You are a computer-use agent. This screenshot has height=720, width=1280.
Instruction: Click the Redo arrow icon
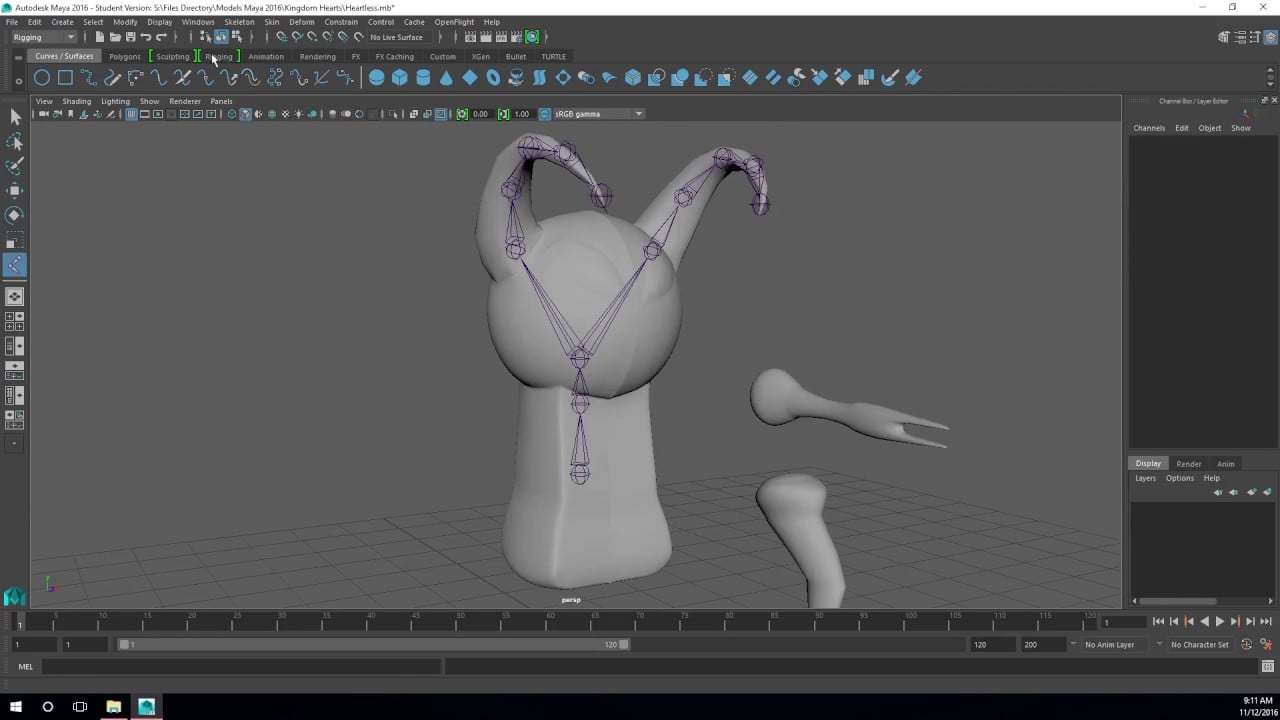[161, 37]
